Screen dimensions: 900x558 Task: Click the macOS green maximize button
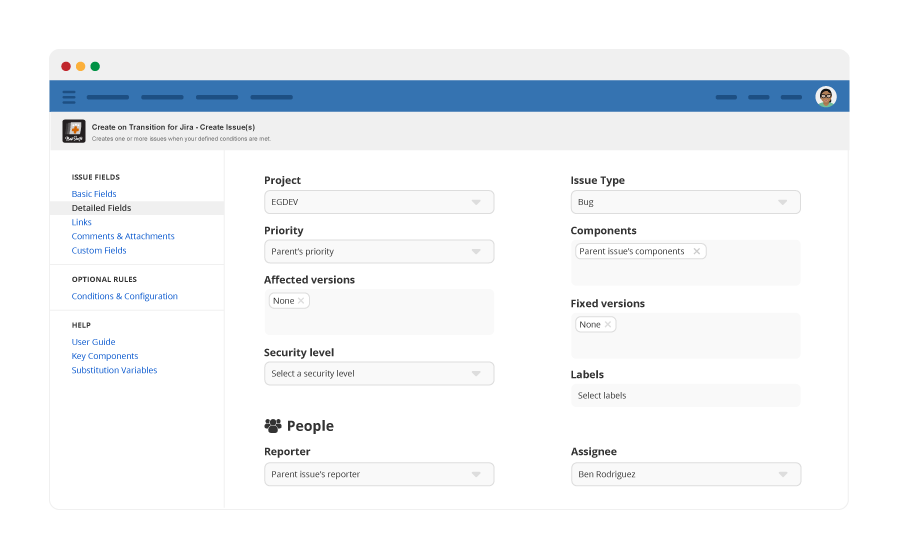[x=95, y=67]
